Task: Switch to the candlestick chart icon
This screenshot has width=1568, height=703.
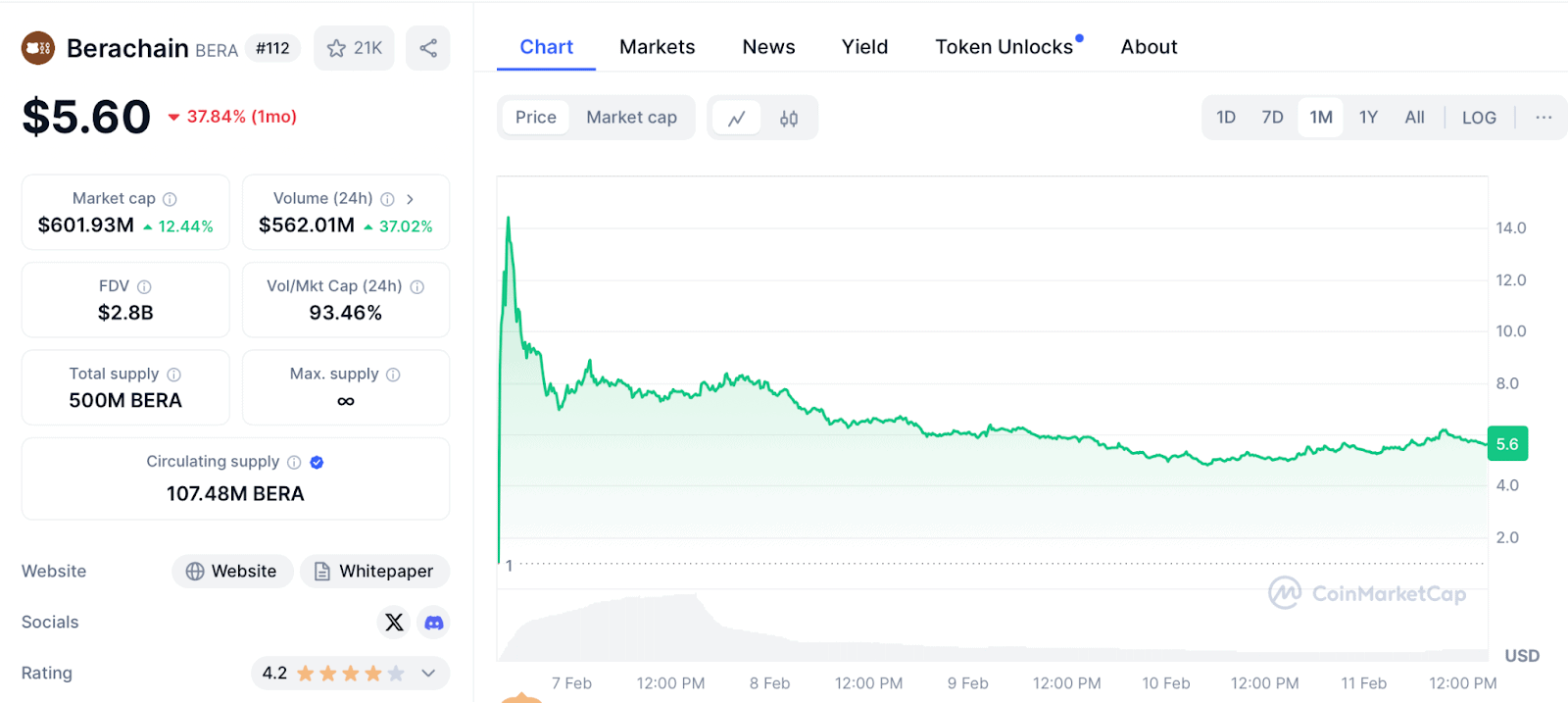Action: [789, 118]
